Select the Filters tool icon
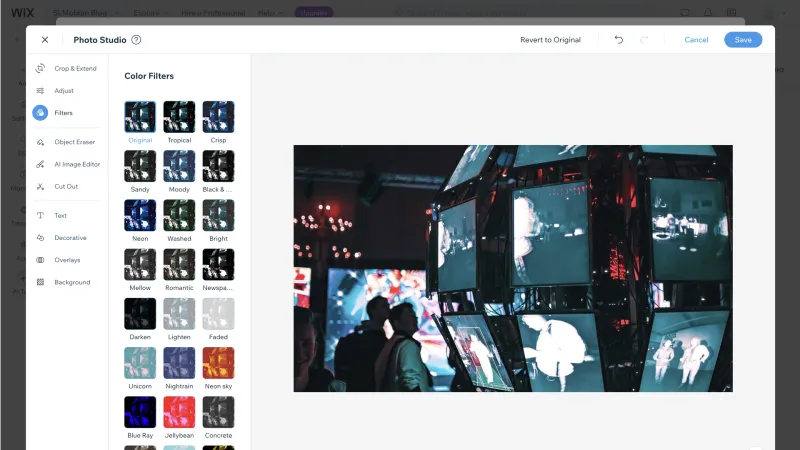The image size is (800, 450). point(40,113)
